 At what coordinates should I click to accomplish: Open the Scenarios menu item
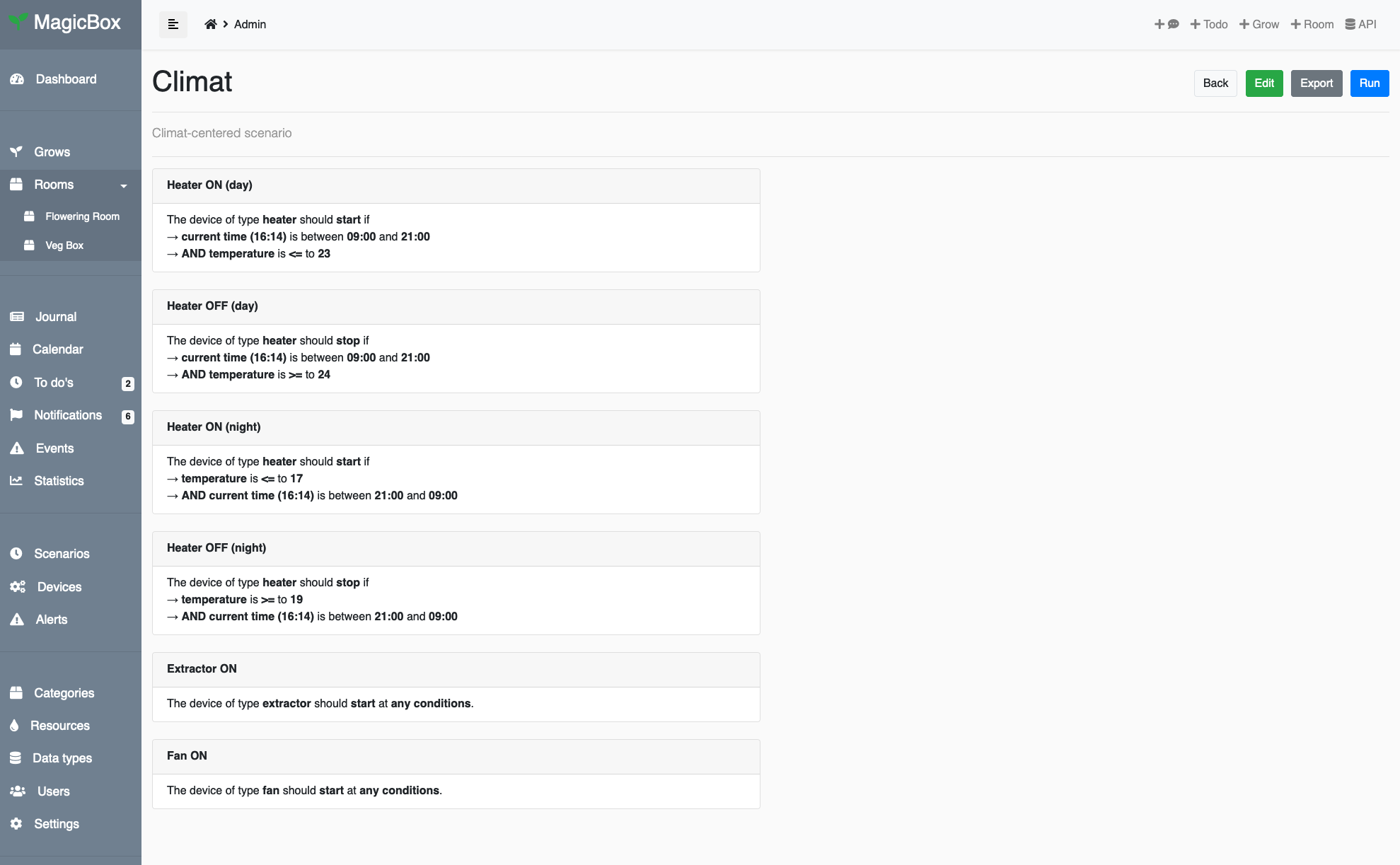62,554
